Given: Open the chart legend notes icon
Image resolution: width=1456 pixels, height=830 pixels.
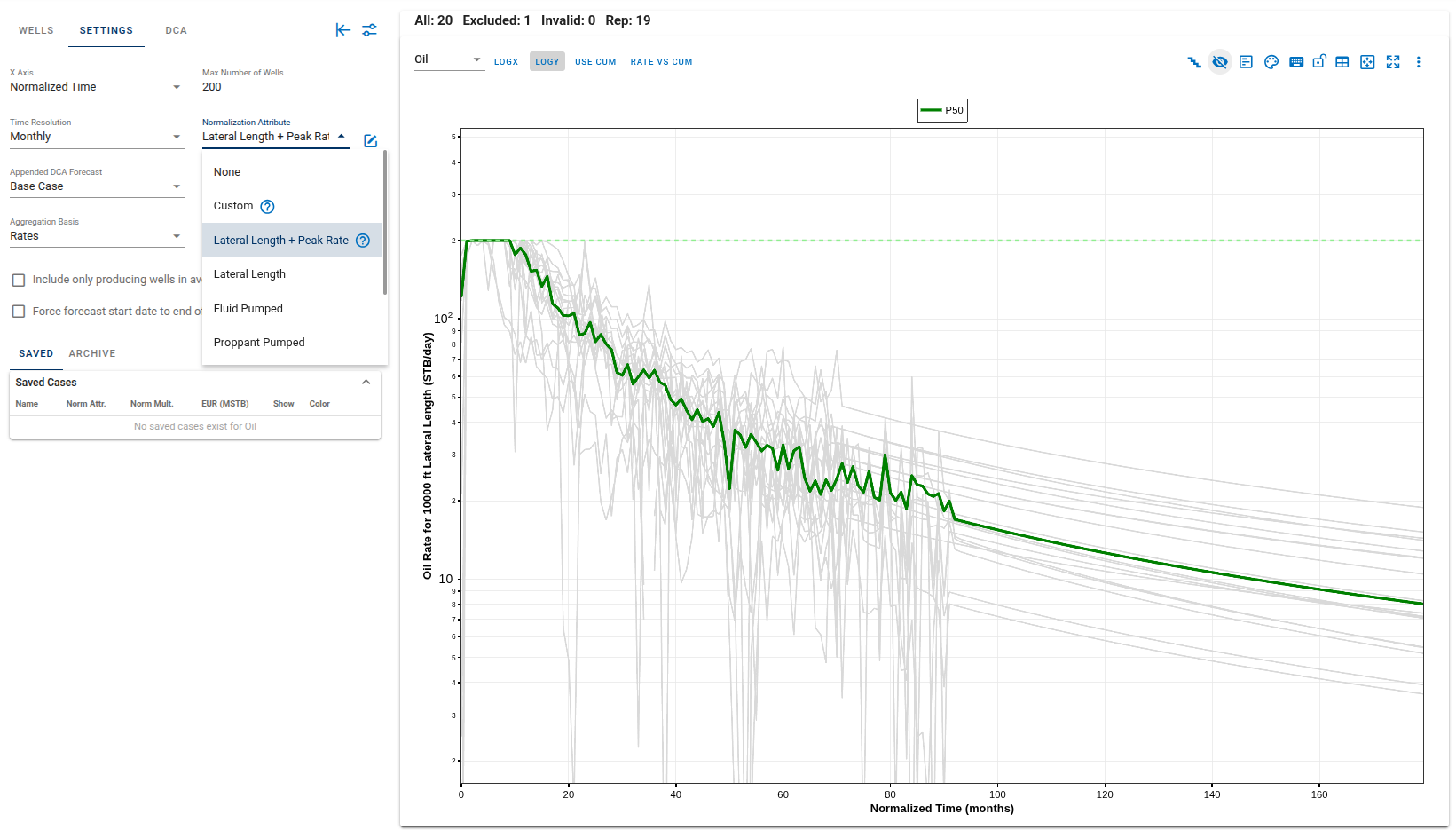Looking at the screenshot, I should coord(1246,62).
